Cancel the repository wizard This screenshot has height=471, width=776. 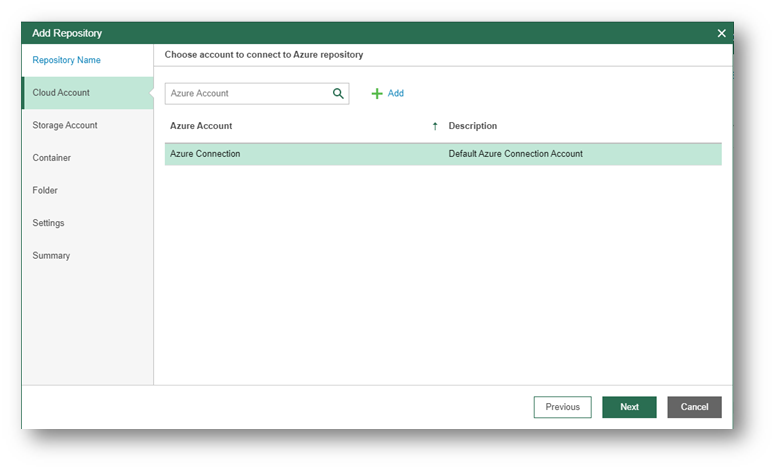click(694, 407)
